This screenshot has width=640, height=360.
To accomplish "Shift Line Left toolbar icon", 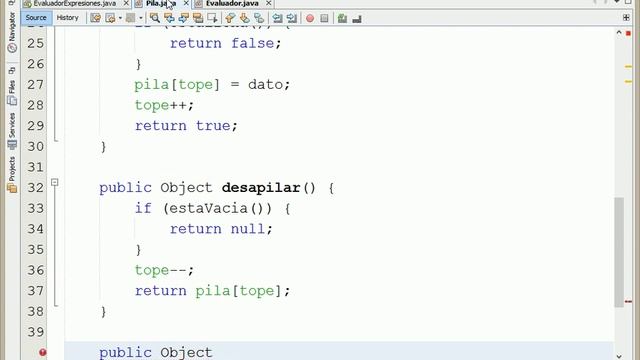I will 277,18.
